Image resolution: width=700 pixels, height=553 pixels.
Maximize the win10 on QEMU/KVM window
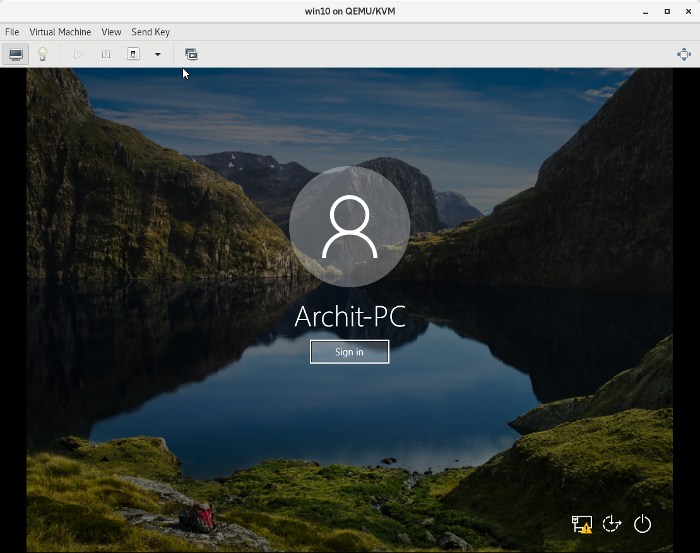(667, 11)
